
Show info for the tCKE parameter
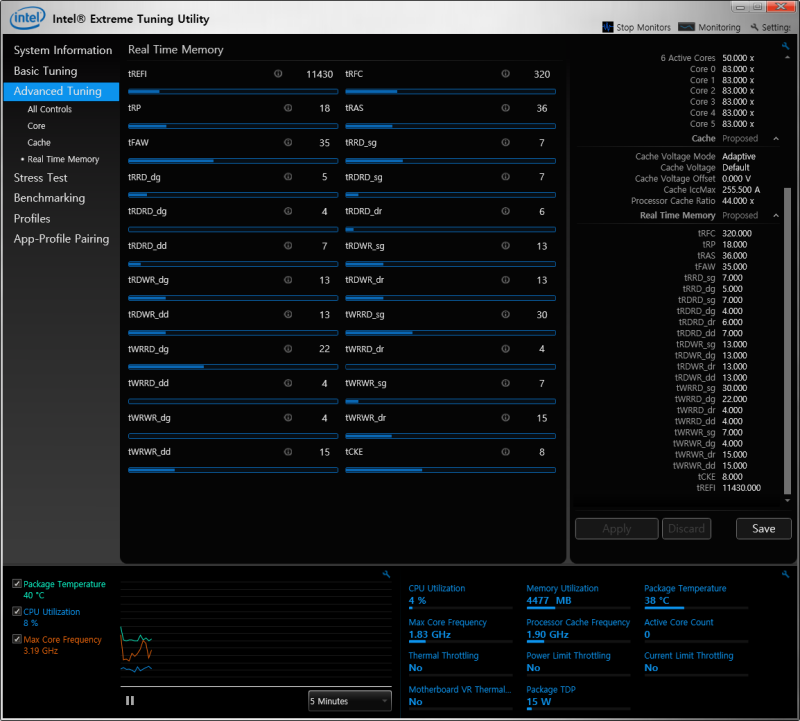pyautogui.click(x=505, y=452)
